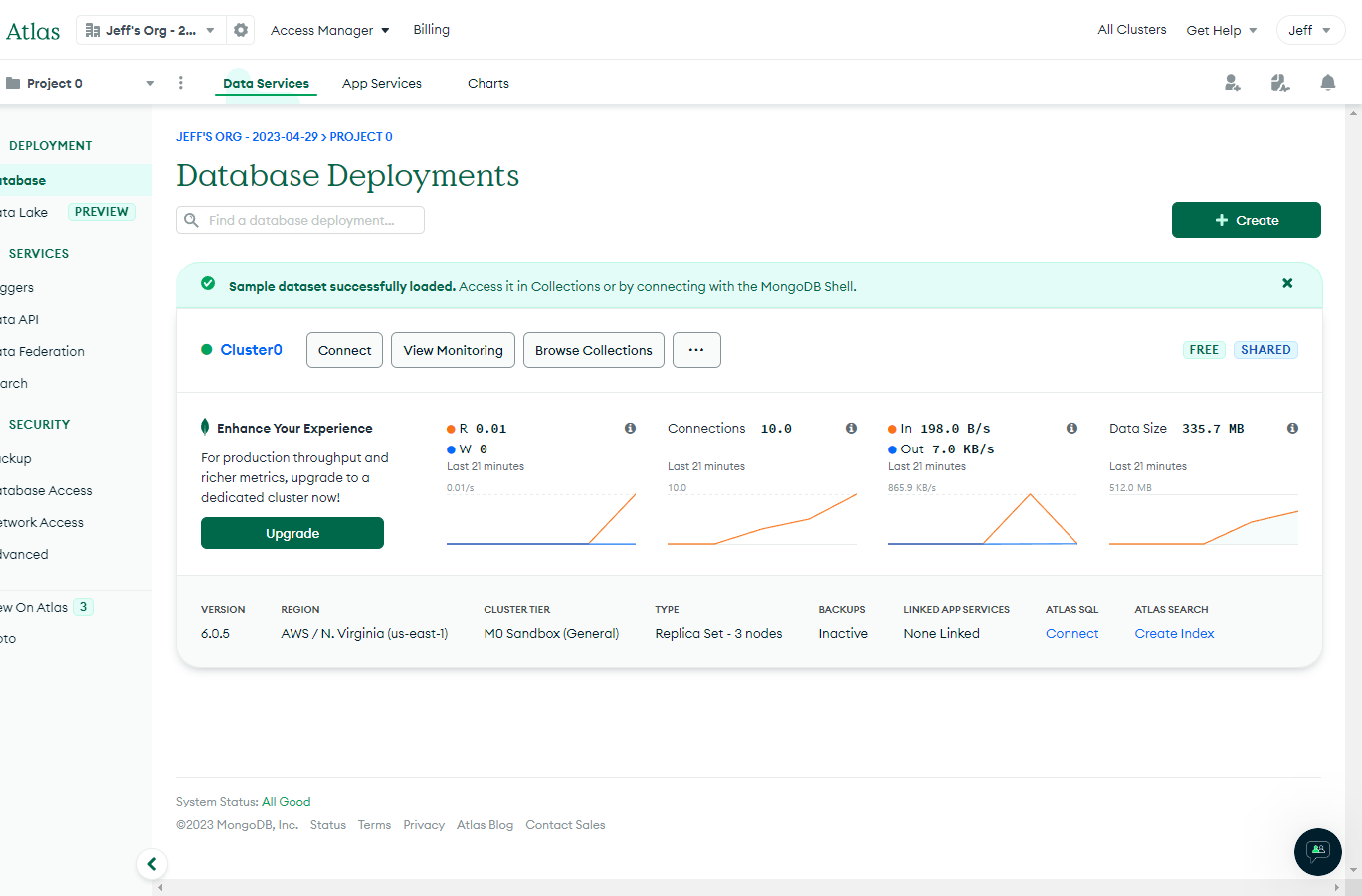The width and height of the screenshot is (1362, 896).
Task: Collapse the left sidebar arrow
Action: pos(152,864)
